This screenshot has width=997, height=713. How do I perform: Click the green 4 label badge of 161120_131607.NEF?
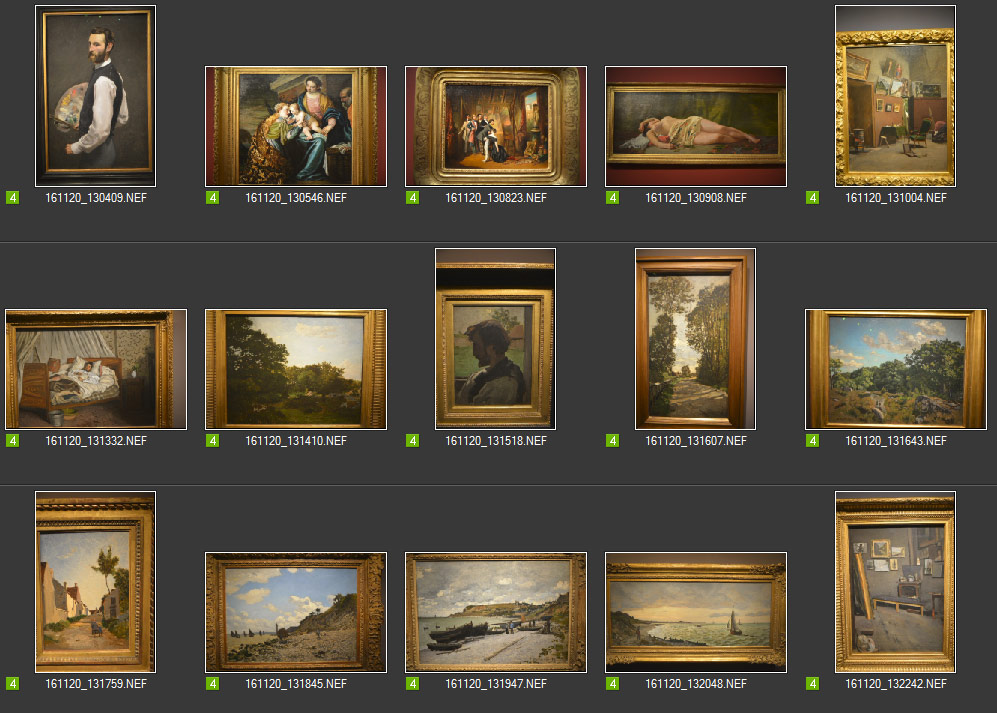coord(612,441)
